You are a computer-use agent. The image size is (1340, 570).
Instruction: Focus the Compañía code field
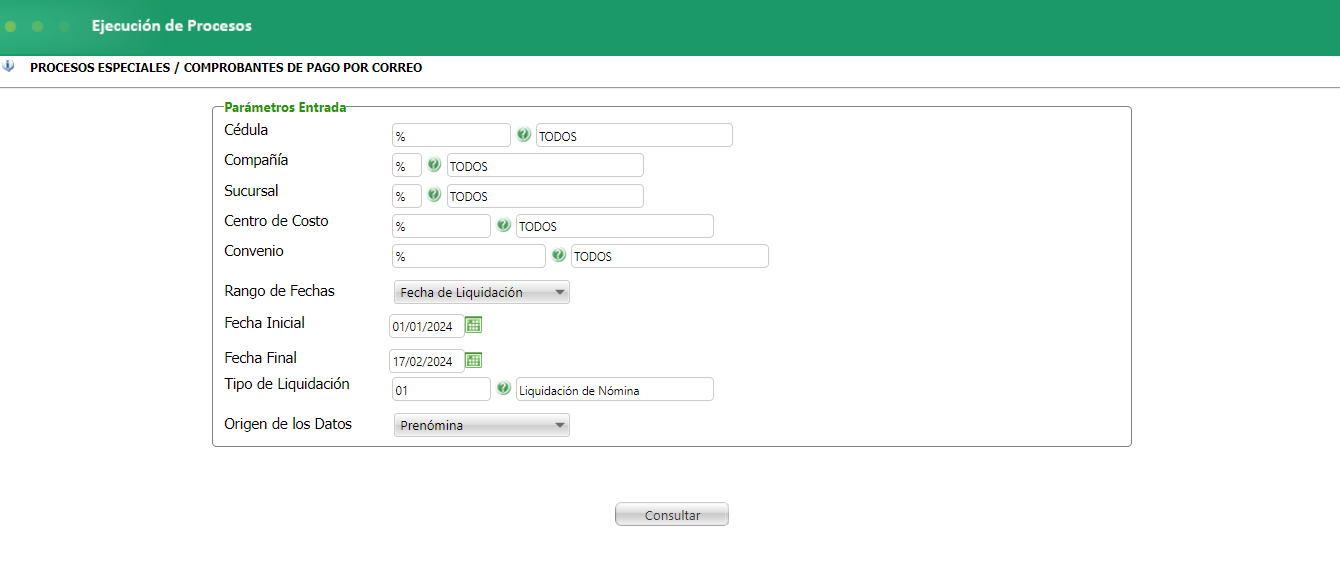(406, 166)
